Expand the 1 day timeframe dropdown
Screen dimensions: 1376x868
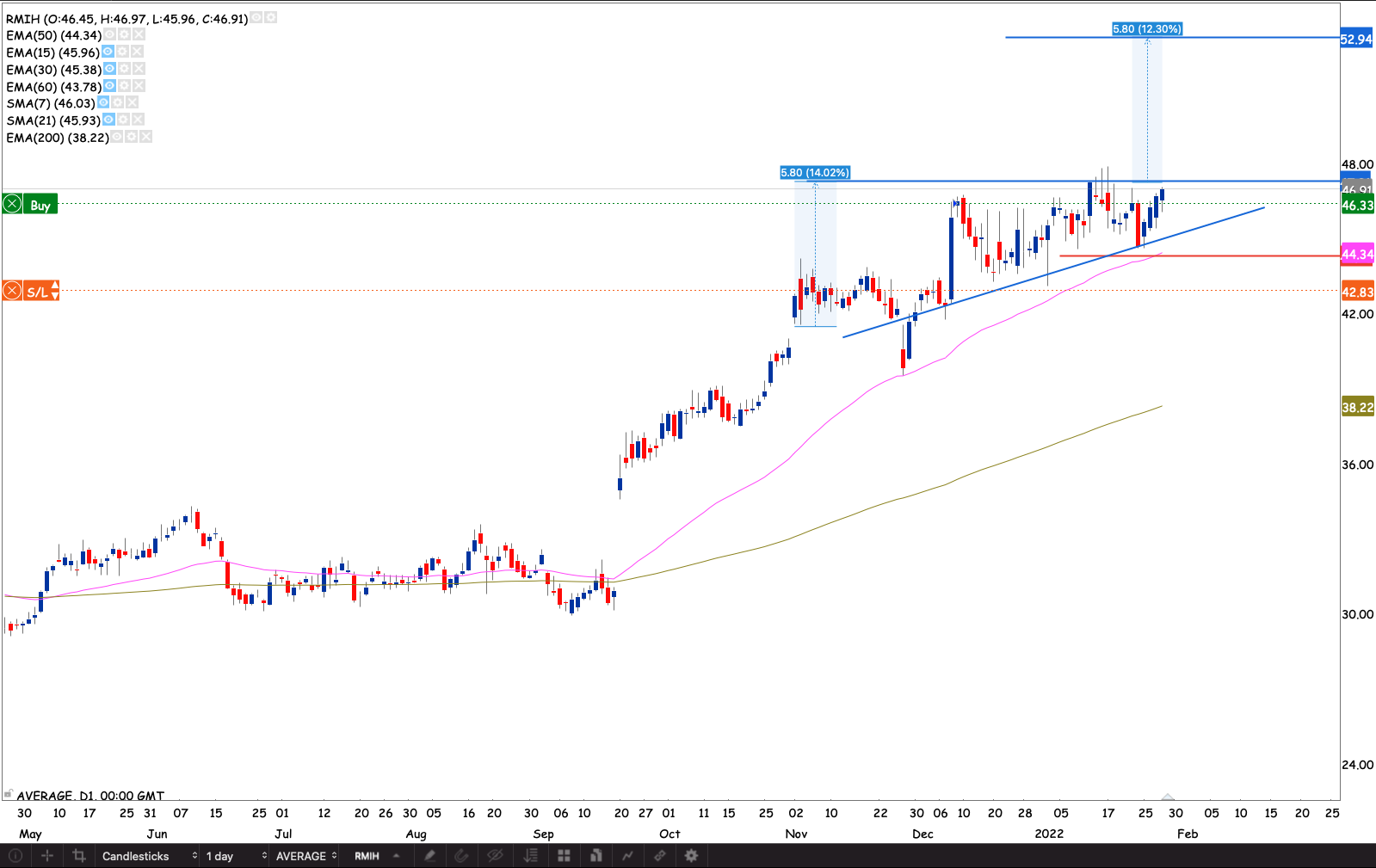point(236,856)
